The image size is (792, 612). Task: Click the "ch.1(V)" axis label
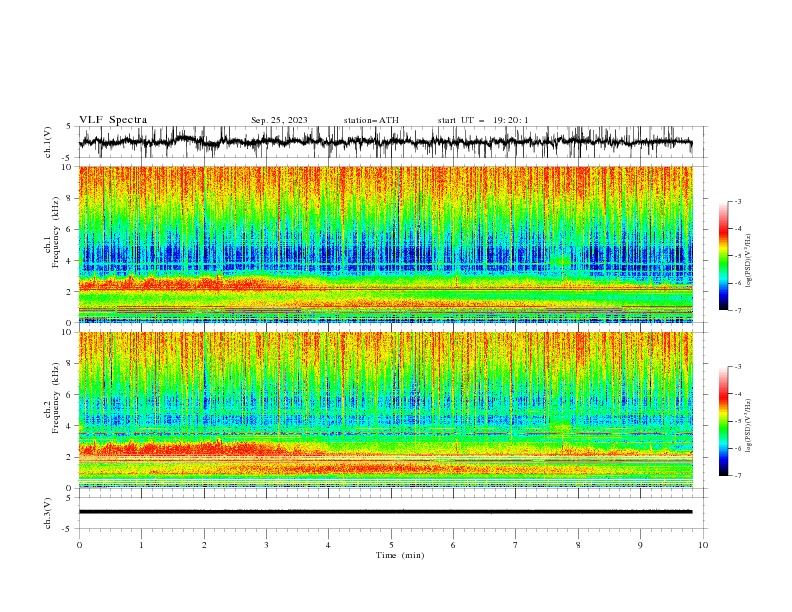[48, 142]
